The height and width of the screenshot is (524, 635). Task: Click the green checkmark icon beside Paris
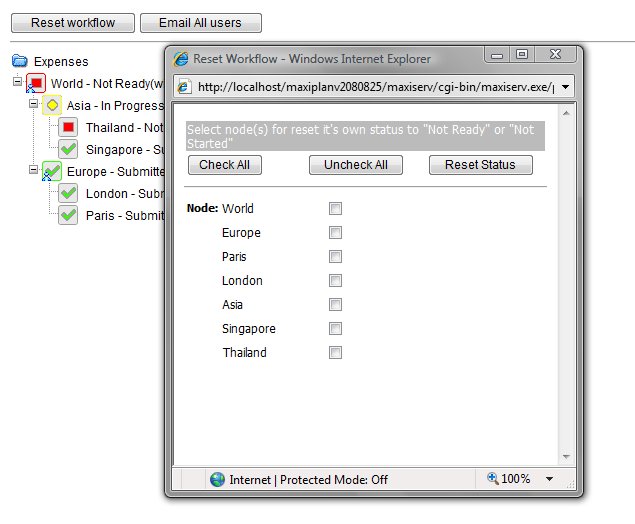[x=68, y=215]
